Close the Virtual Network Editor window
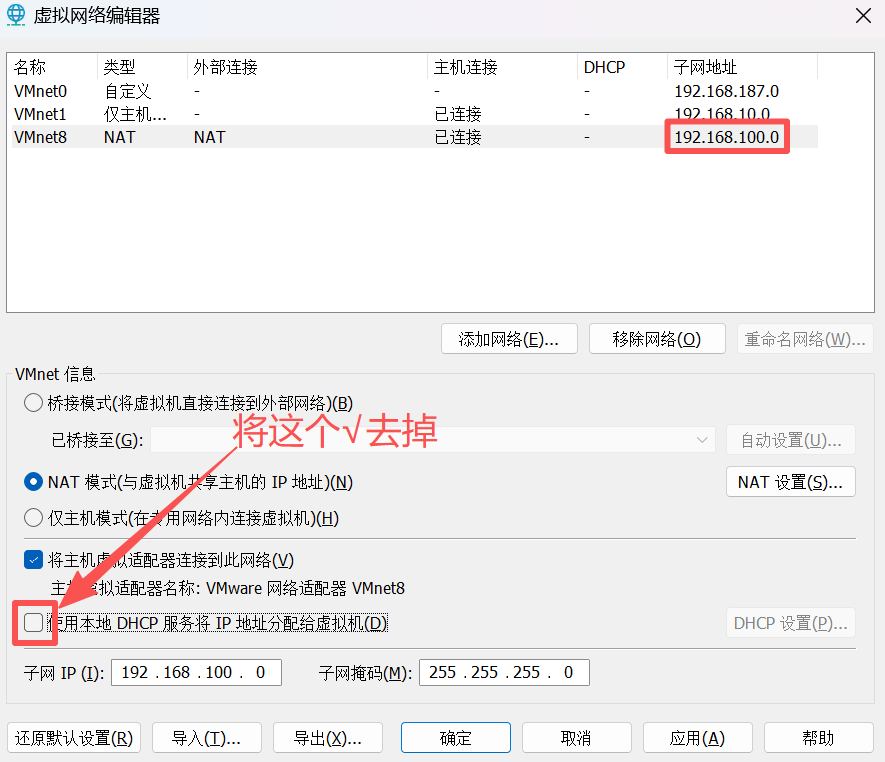 (x=862, y=16)
